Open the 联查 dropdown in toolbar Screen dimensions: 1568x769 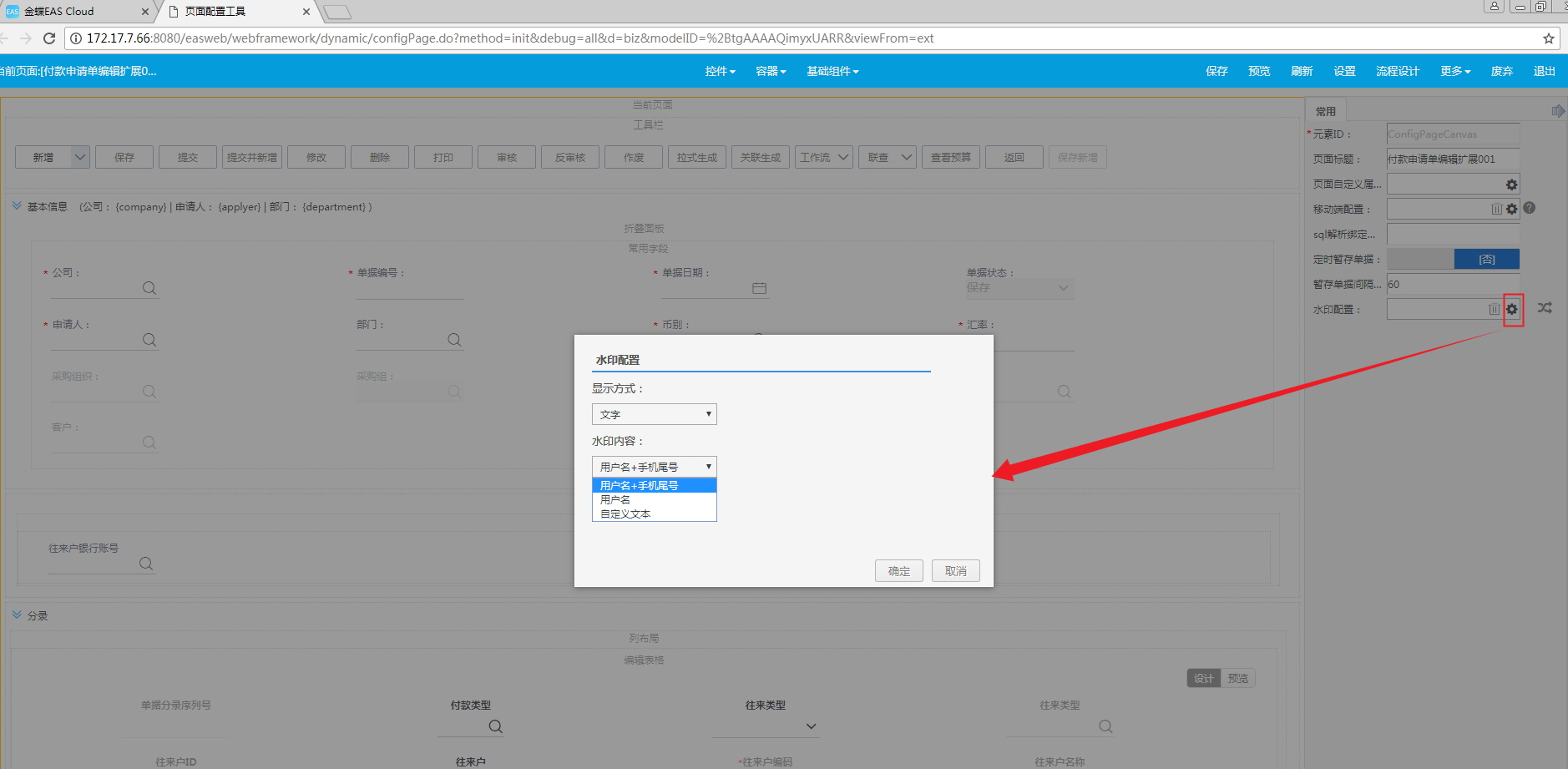click(x=888, y=157)
